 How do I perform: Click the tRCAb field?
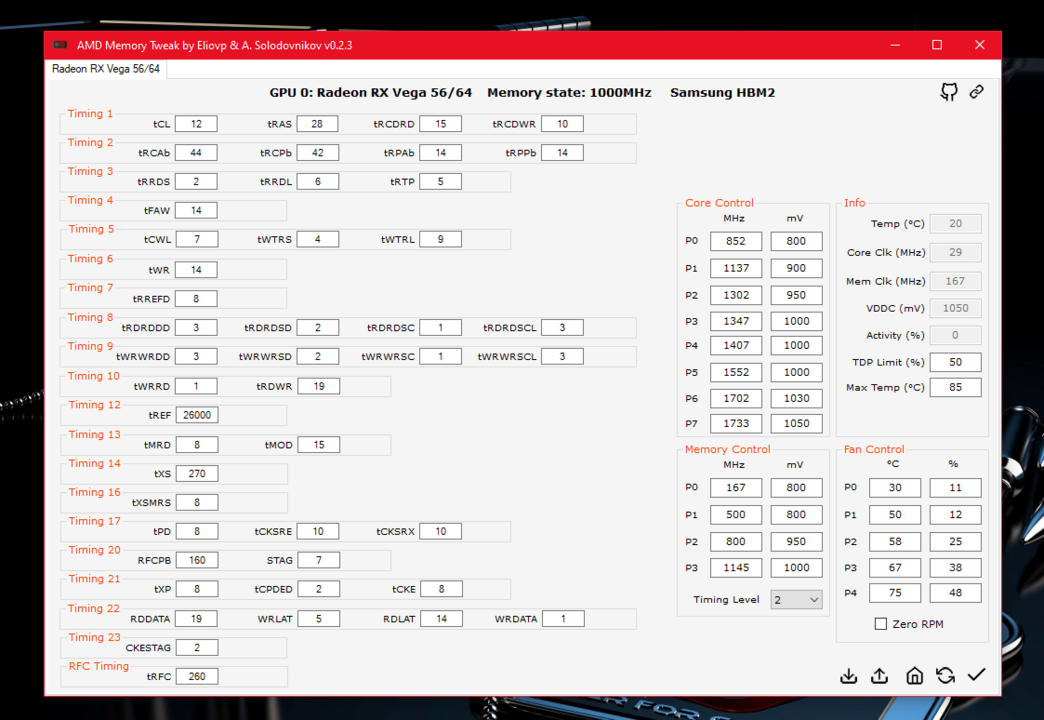coord(196,153)
